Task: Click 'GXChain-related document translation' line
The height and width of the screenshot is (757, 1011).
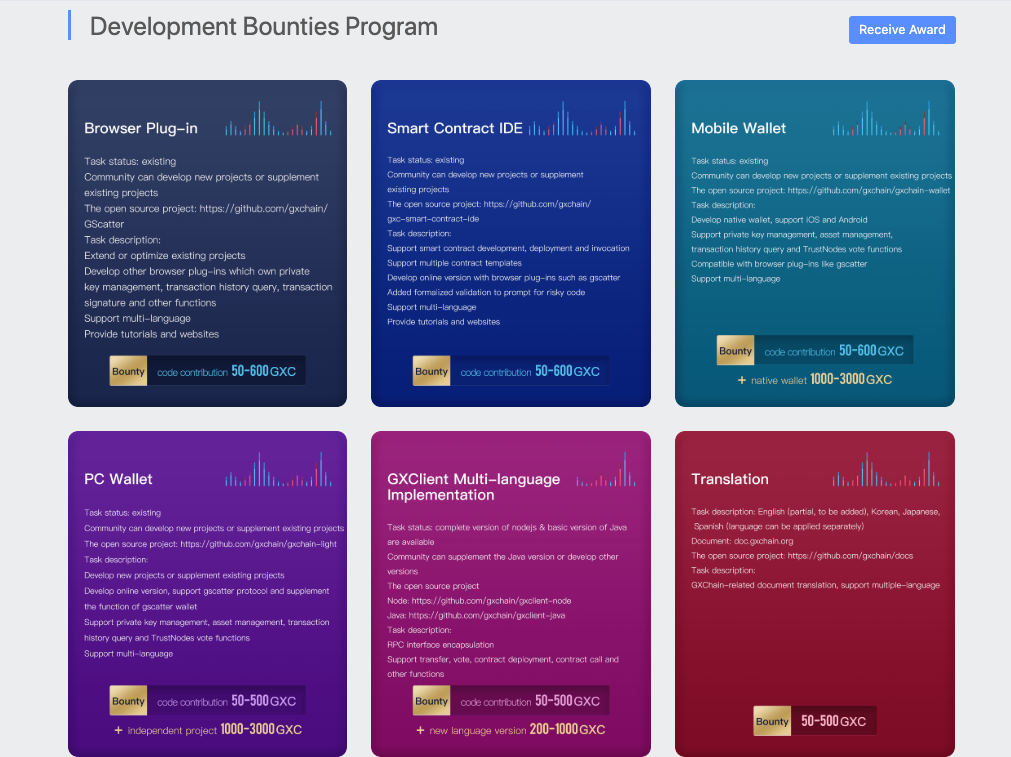Action: point(816,585)
